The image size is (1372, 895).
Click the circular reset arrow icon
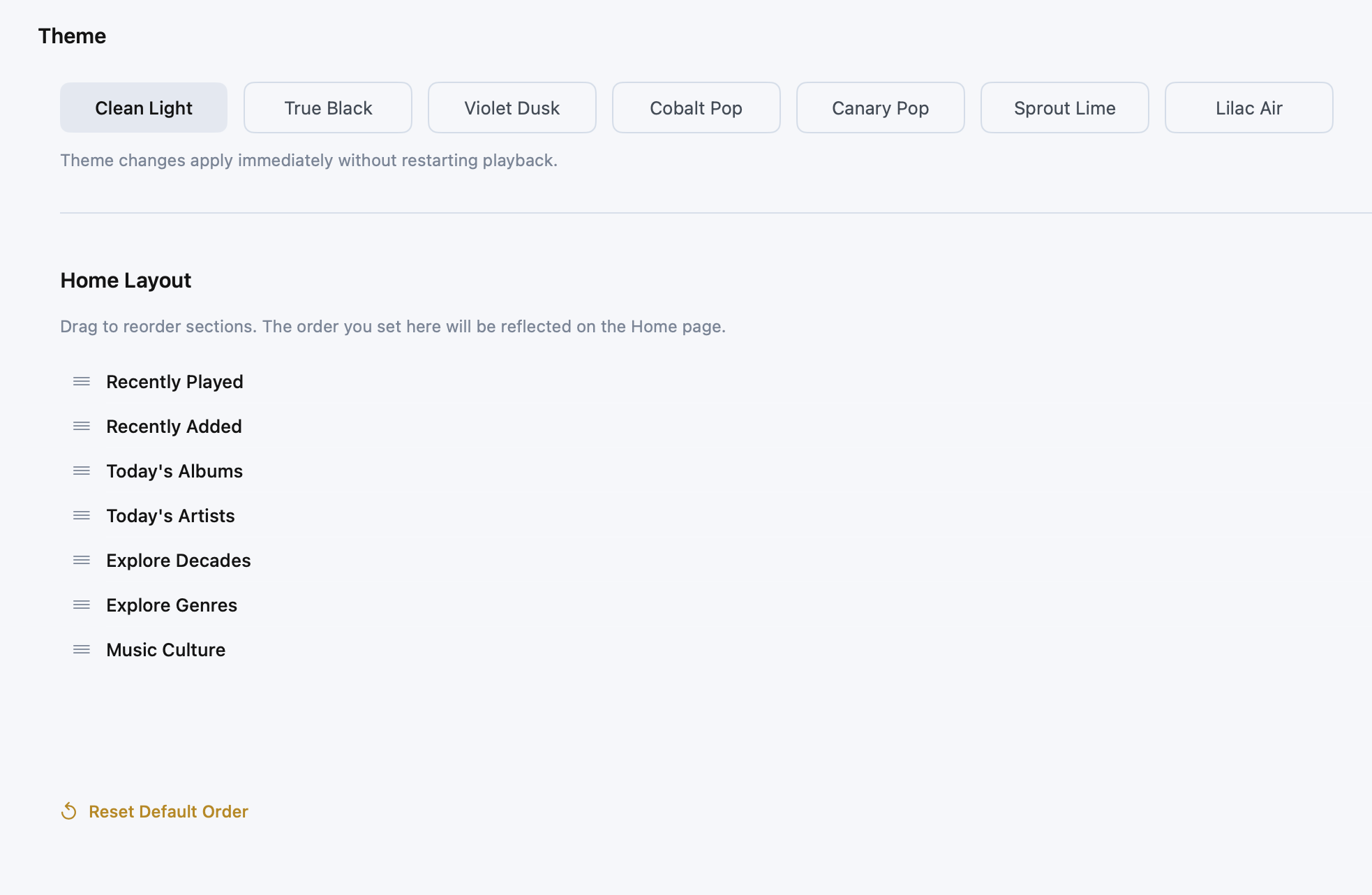pyautogui.click(x=68, y=811)
